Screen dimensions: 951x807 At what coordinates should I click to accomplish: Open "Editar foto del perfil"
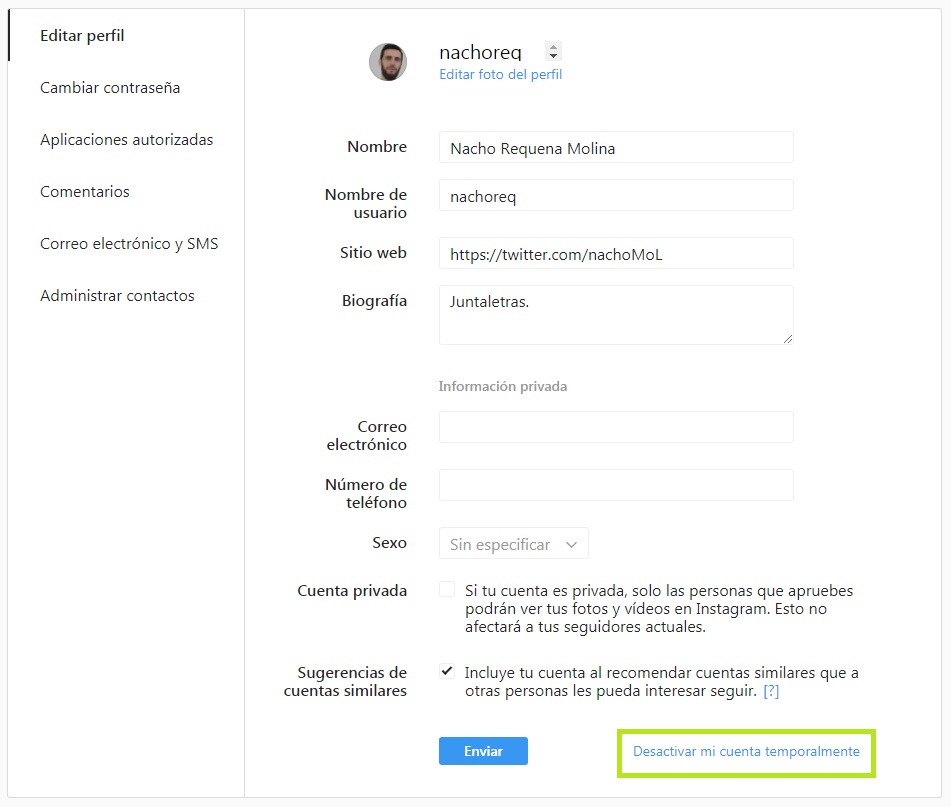point(500,74)
